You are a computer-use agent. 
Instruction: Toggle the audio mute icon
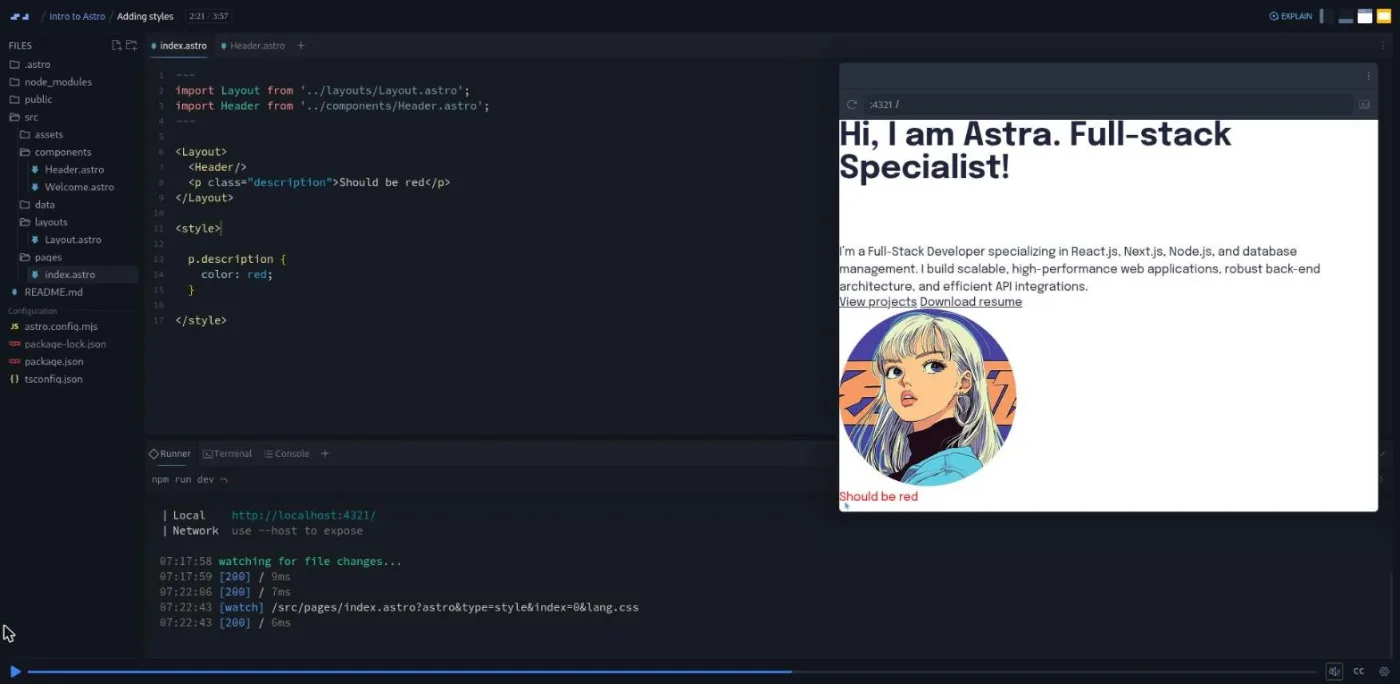[x=1333, y=671]
